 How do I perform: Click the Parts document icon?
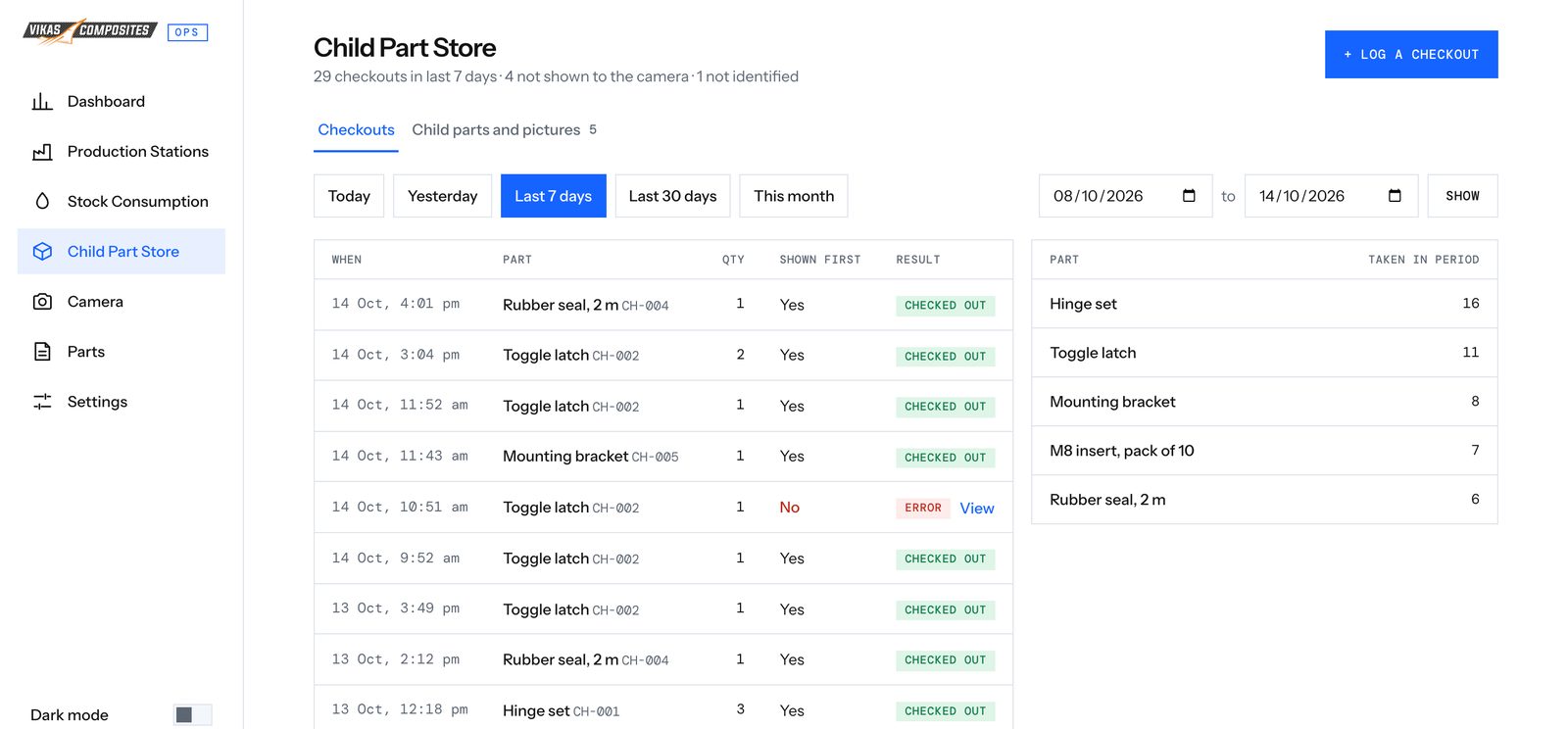42,352
